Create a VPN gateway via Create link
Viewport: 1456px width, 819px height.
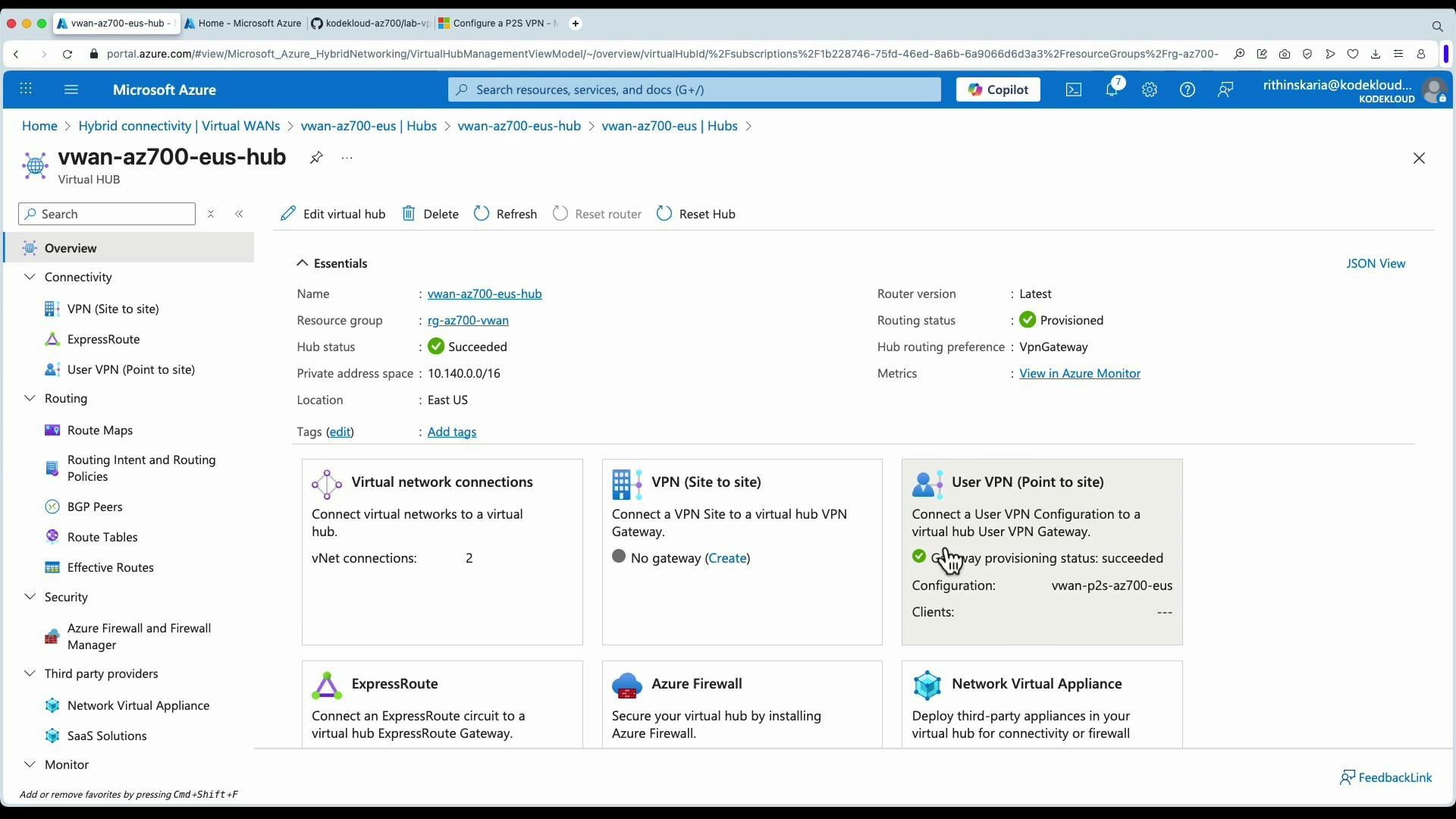[x=728, y=557]
